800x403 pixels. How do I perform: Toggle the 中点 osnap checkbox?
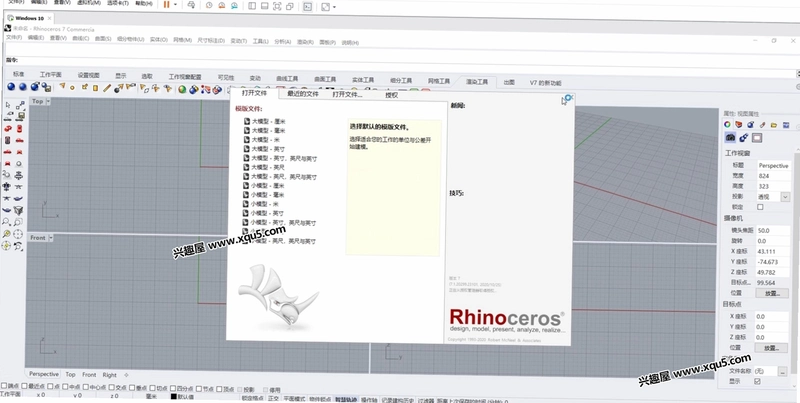pyautogui.click(x=65, y=387)
